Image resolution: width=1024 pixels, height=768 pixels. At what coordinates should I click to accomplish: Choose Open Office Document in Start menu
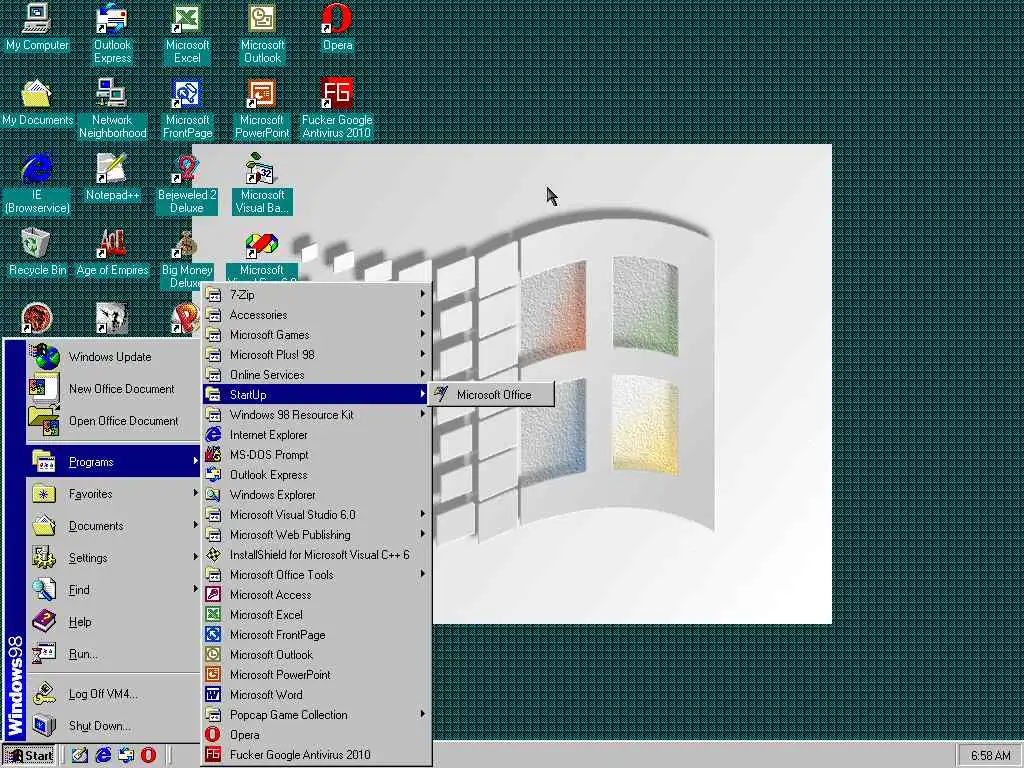coord(114,421)
